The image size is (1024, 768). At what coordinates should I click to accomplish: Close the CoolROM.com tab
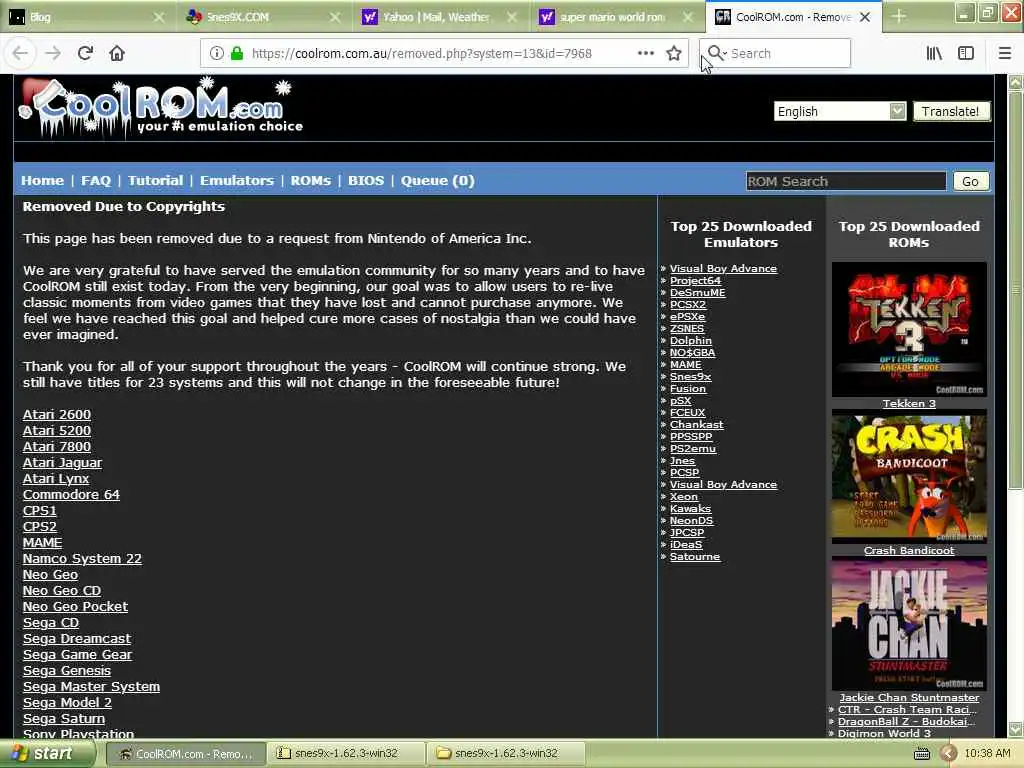(x=865, y=17)
